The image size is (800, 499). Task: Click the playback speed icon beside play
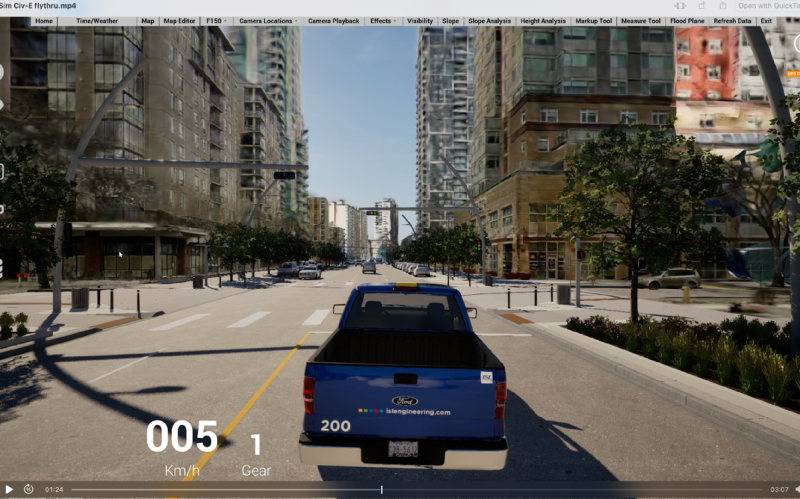click(28, 489)
